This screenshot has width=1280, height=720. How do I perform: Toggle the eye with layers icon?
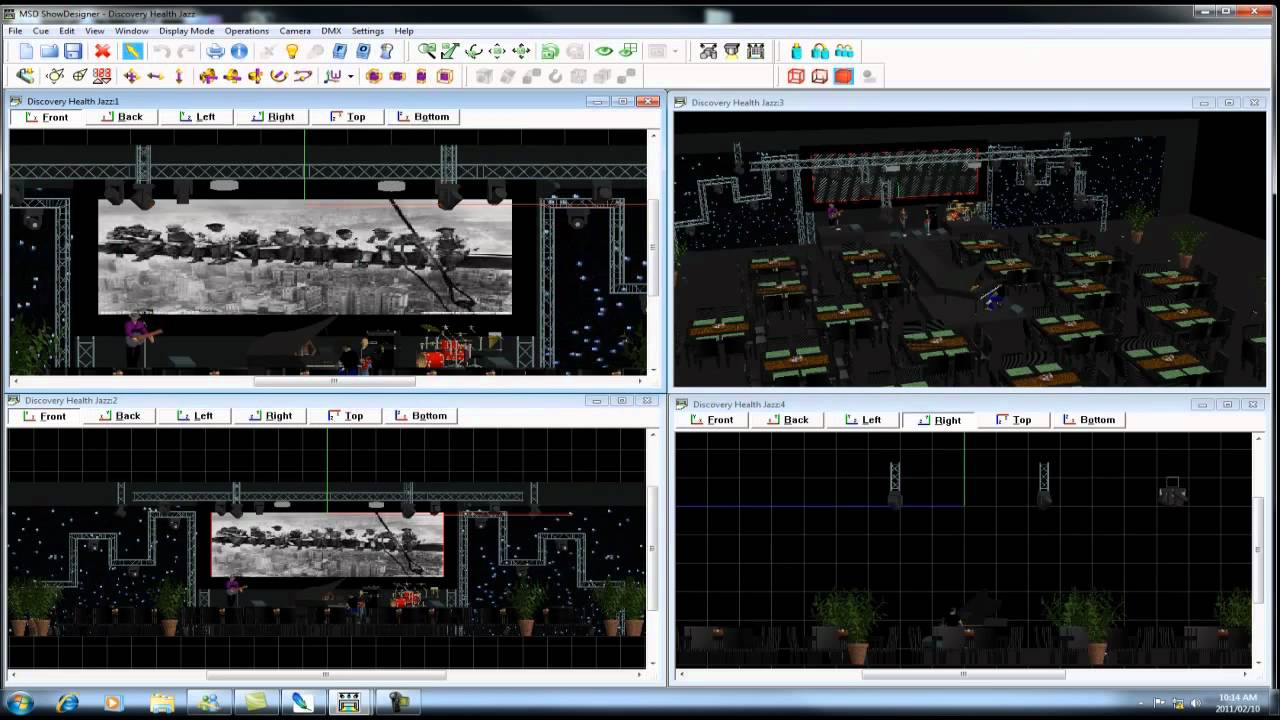[x=628, y=51]
